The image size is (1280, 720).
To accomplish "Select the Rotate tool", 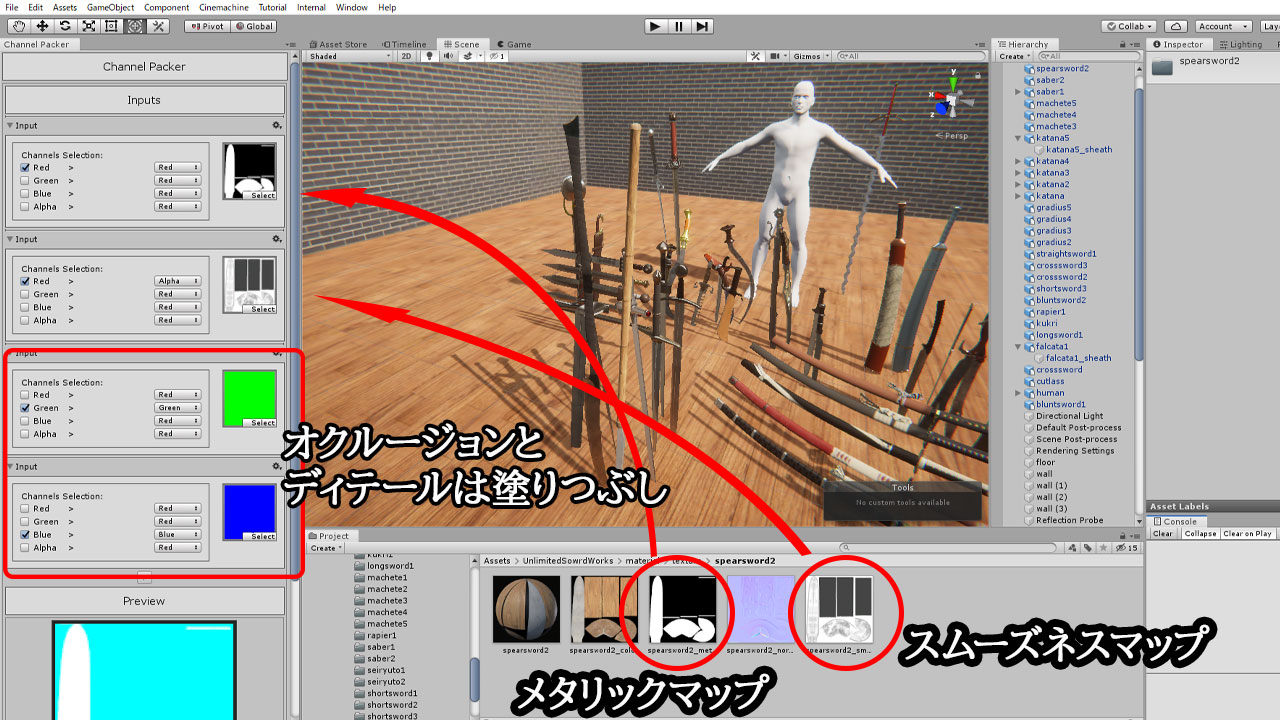I will pos(65,26).
